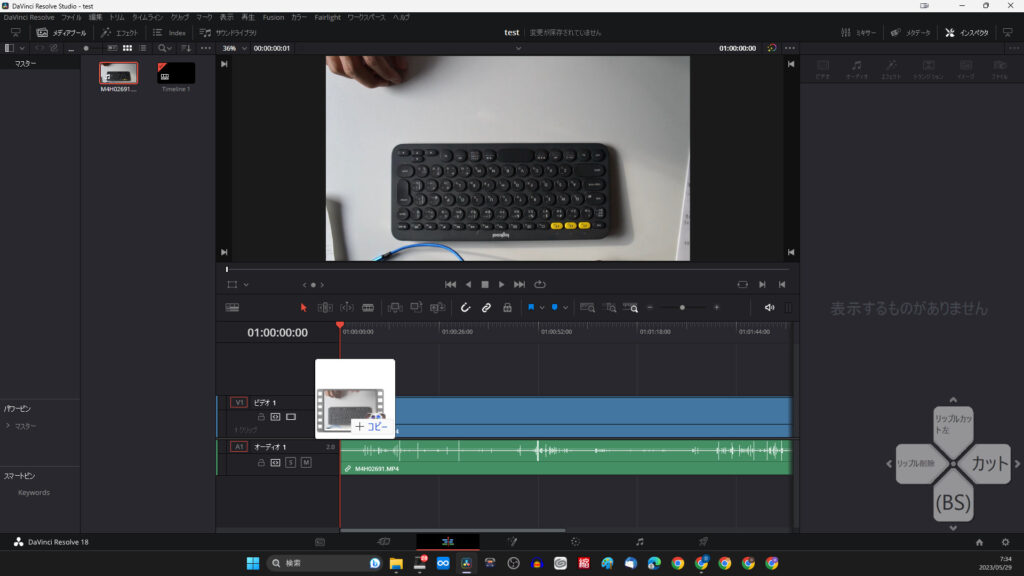1024x576 pixels.
Task: Play the timeline forward
Action: pyautogui.click(x=502, y=285)
